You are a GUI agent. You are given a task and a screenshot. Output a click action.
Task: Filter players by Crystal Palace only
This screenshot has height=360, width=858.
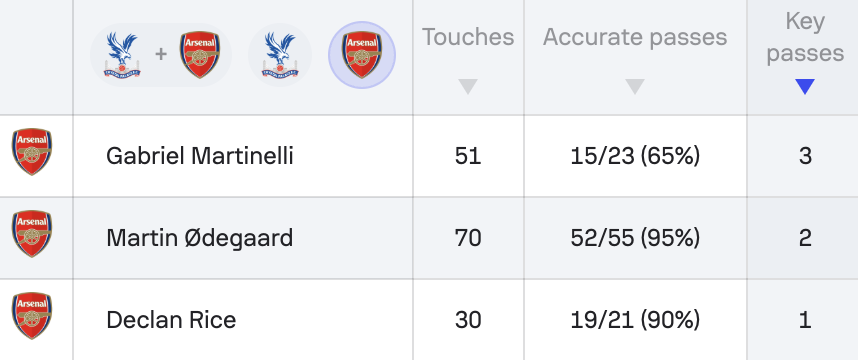280,55
